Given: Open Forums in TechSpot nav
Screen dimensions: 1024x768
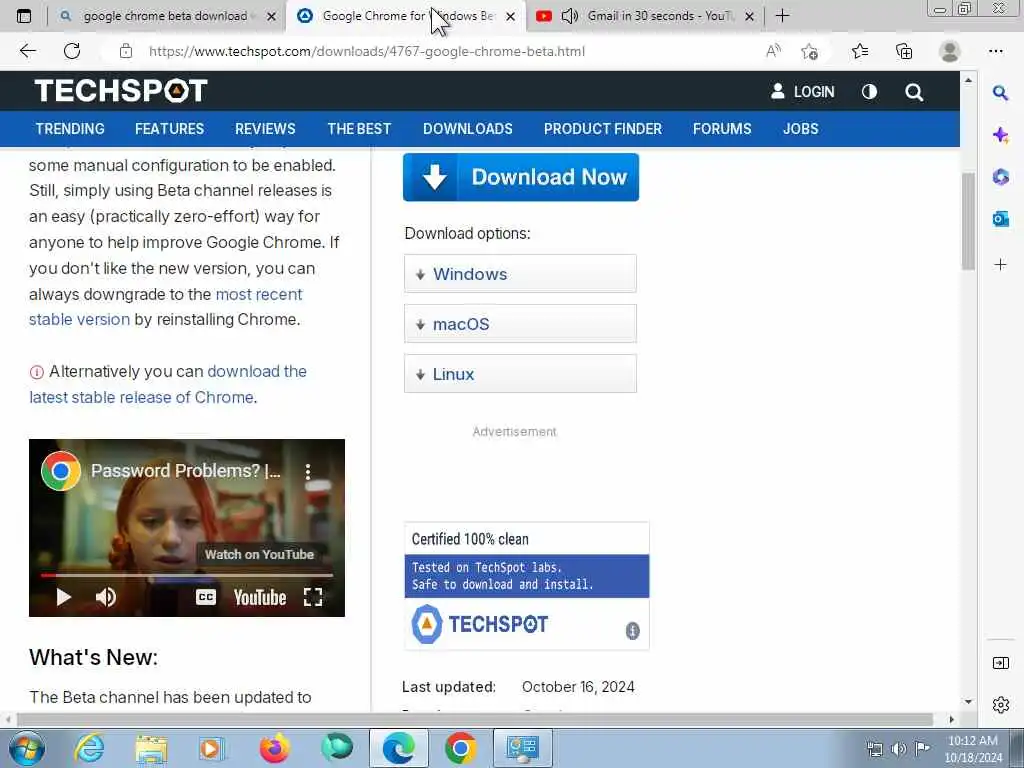Looking at the screenshot, I should 722,129.
